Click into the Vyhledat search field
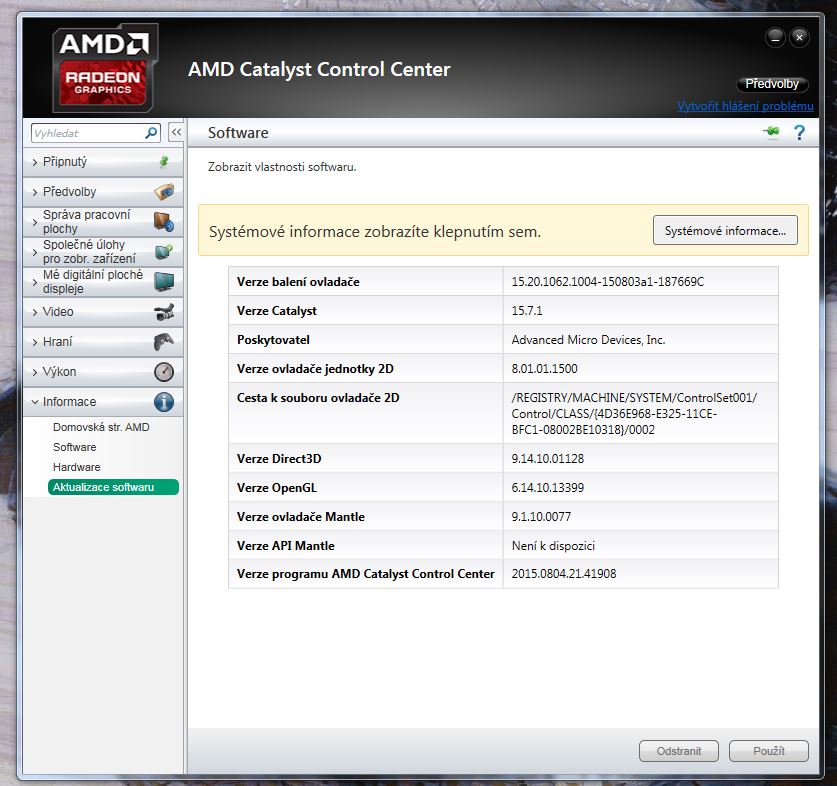This screenshot has width=837, height=786. (x=85, y=132)
